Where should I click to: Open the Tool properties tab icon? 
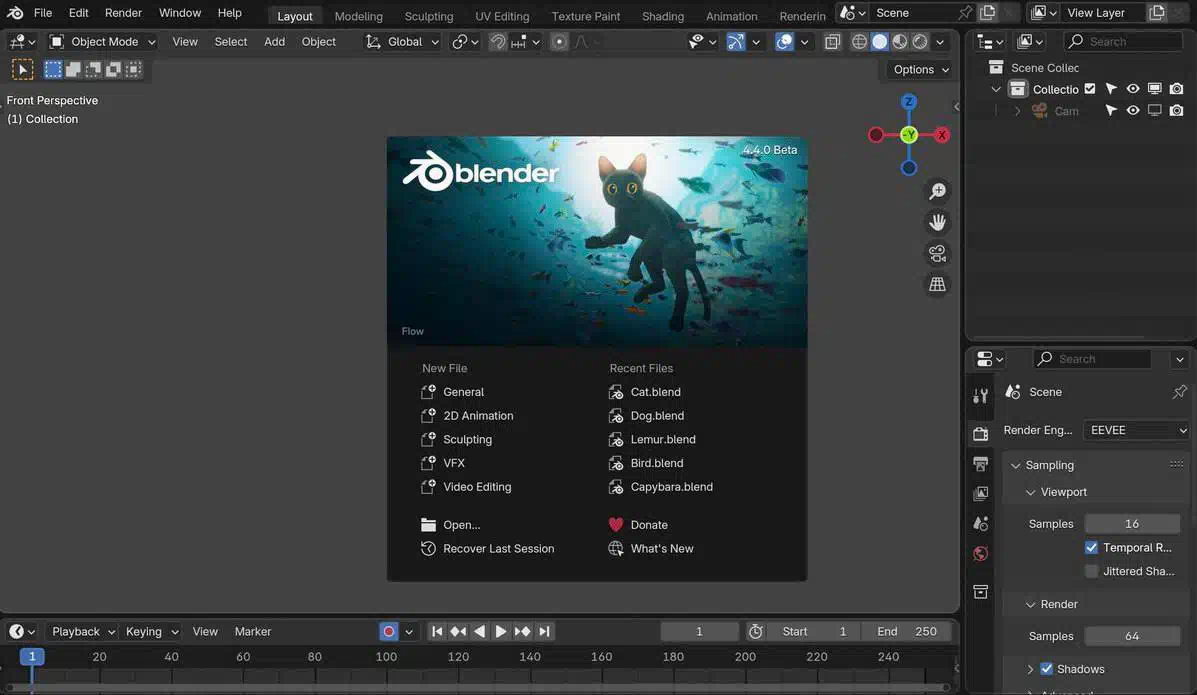click(x=981, y=396)
